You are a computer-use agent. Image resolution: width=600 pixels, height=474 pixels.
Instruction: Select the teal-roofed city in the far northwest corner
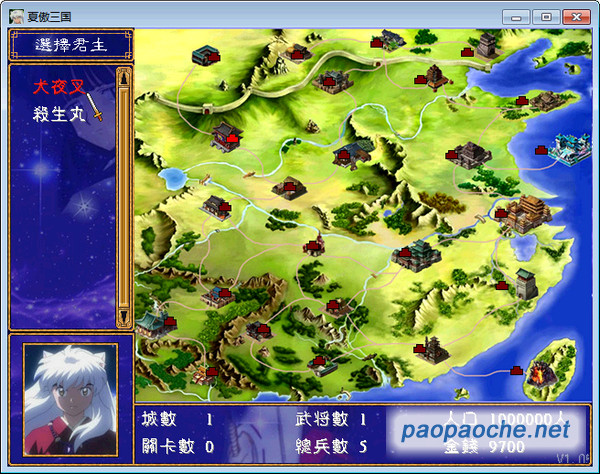coord(206,55)
